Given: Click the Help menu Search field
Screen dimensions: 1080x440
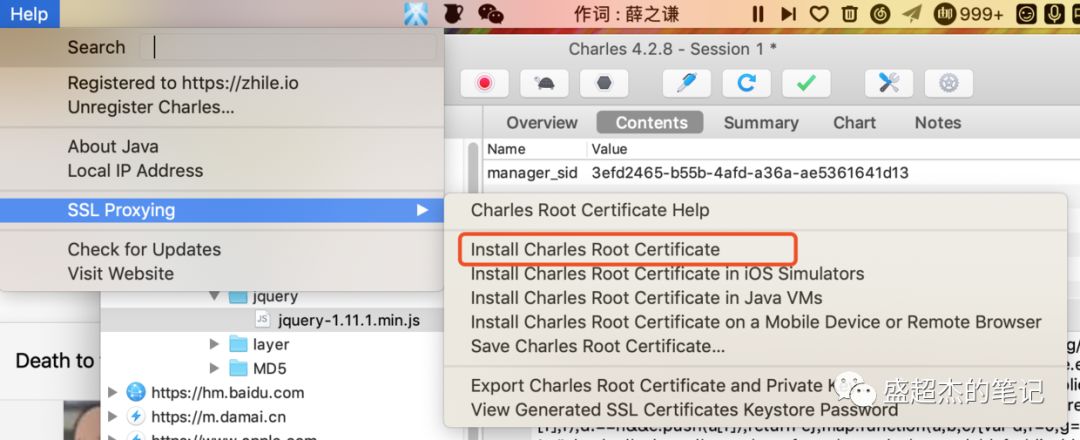Looking at the screenshot, I should (x=288, y=47).
